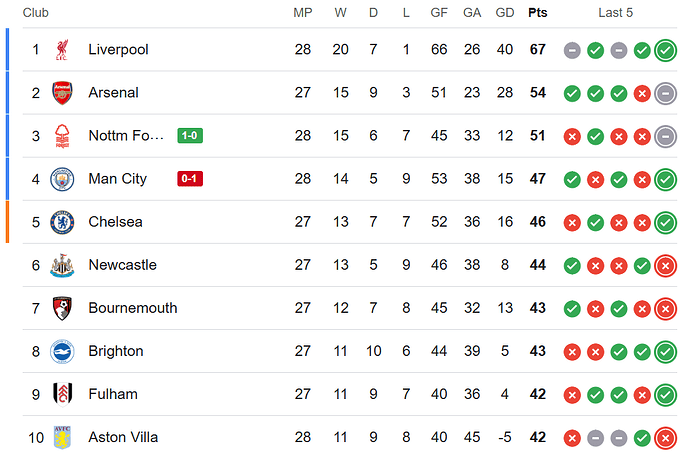The width and height of the screenshot is (690, 452).
Task: Click the Aston Villa club crest
Action: click(x=62, y=437)
